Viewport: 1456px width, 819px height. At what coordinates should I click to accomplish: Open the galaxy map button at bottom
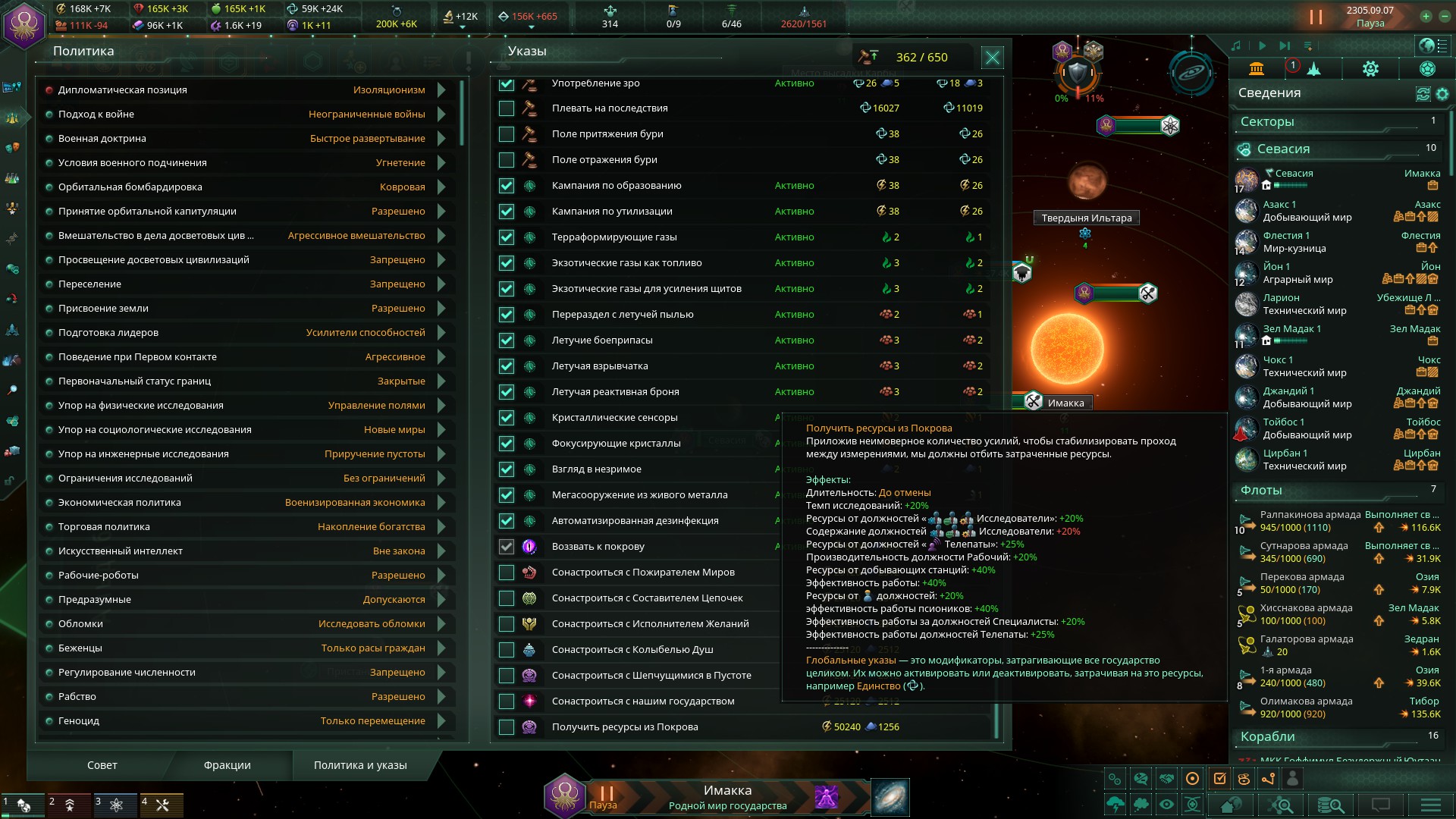tap(890, 797)
